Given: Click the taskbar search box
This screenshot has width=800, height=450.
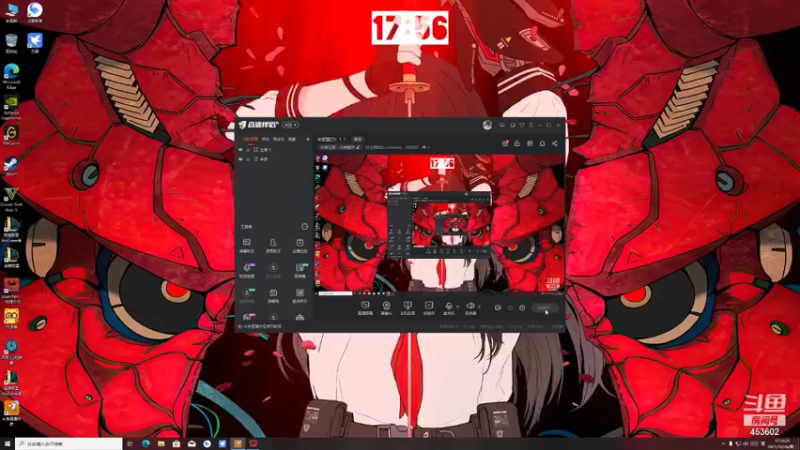Looking at the screenshot, I should (x=69, y=444).
